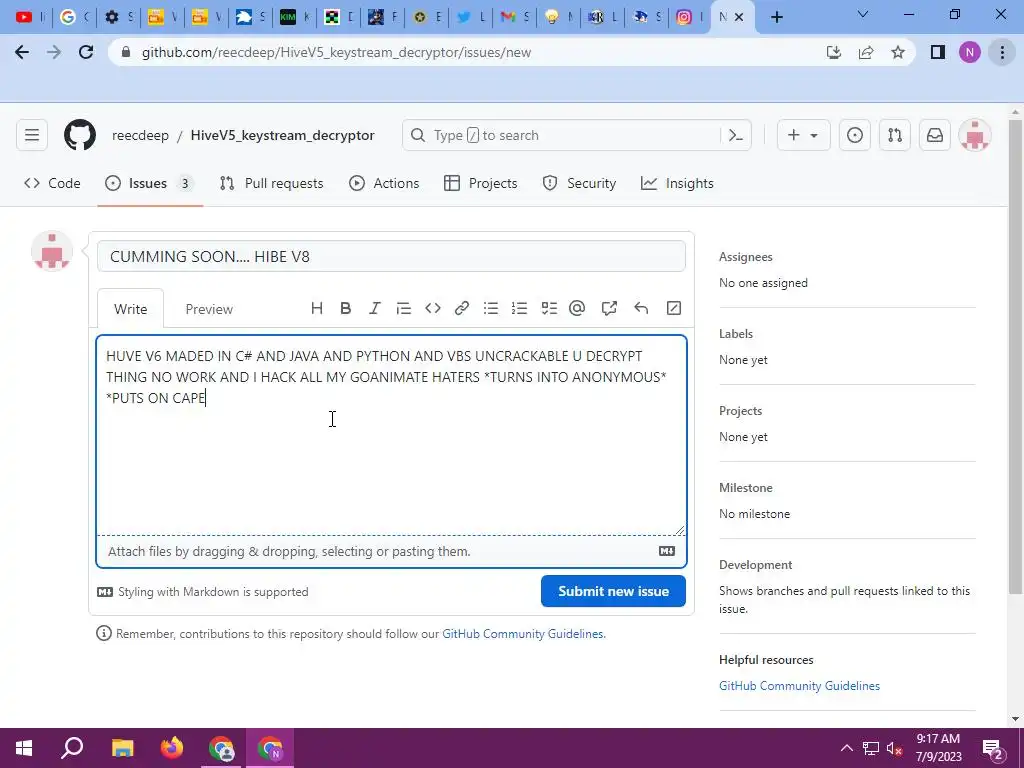Toggle the Chrome side panel

pyautogui.click(x=938, y=52)
